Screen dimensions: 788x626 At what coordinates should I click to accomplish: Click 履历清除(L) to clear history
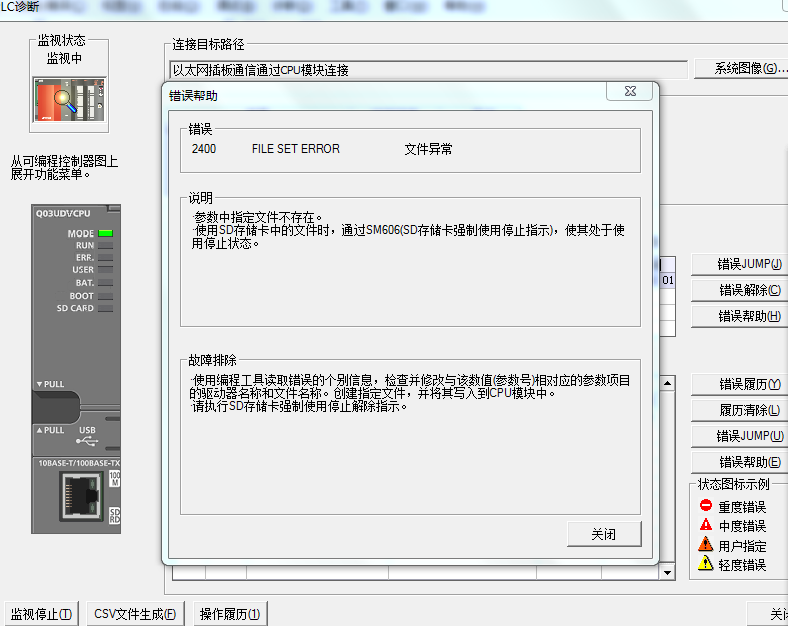click(749, 410)
